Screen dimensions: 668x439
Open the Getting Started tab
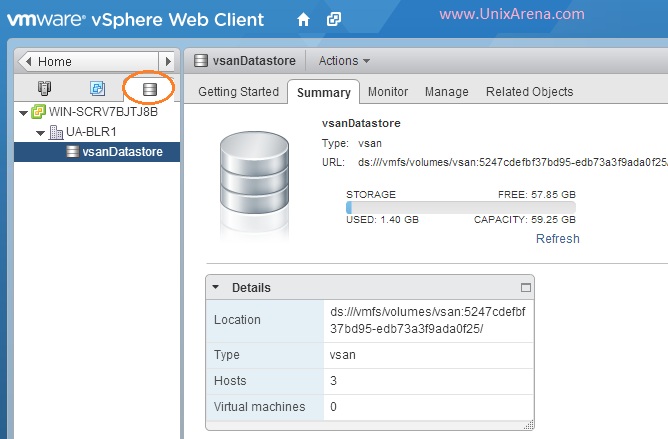[239, 92]
